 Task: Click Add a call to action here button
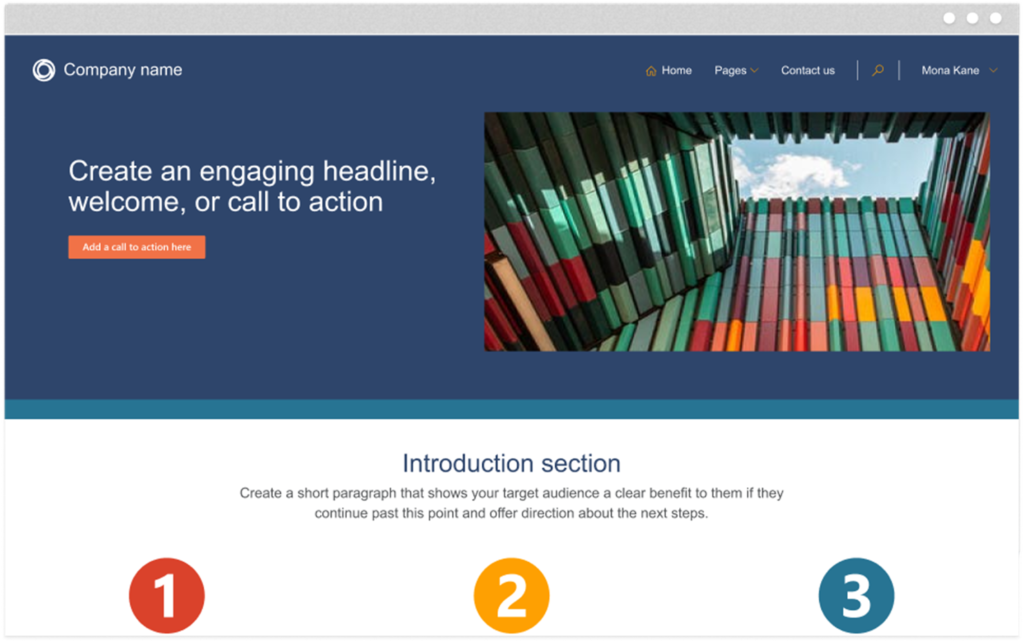pyautogui.click(x=136, y=247)
